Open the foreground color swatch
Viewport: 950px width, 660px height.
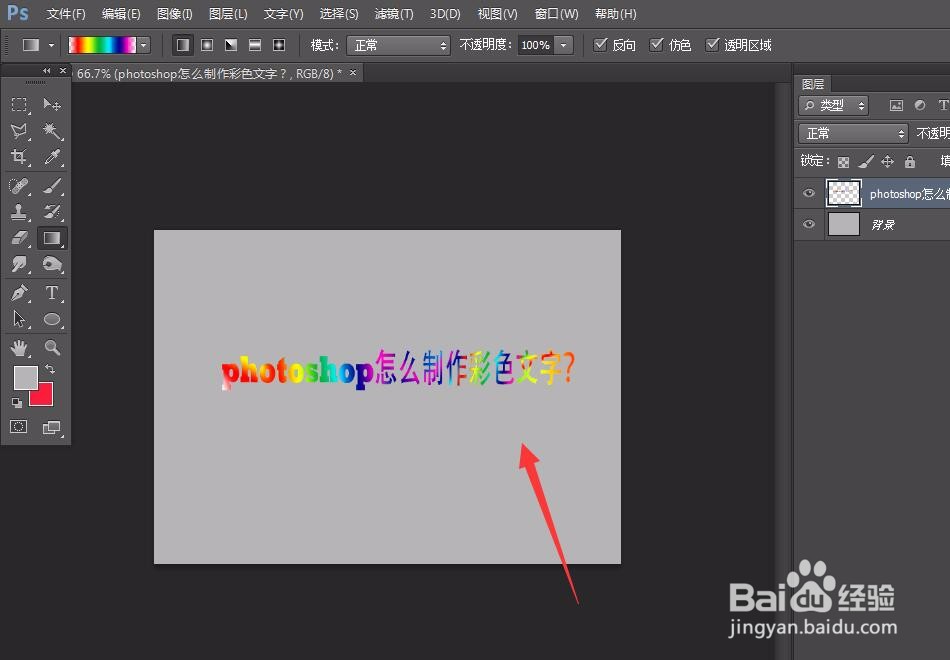pos(25,378)
